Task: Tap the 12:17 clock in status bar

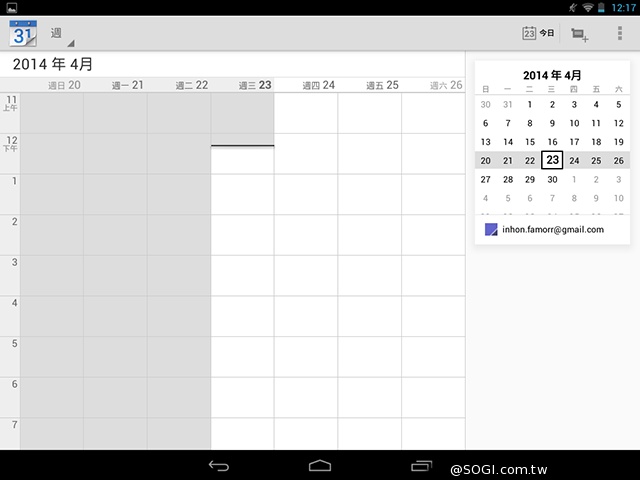Action: (623, 8)
